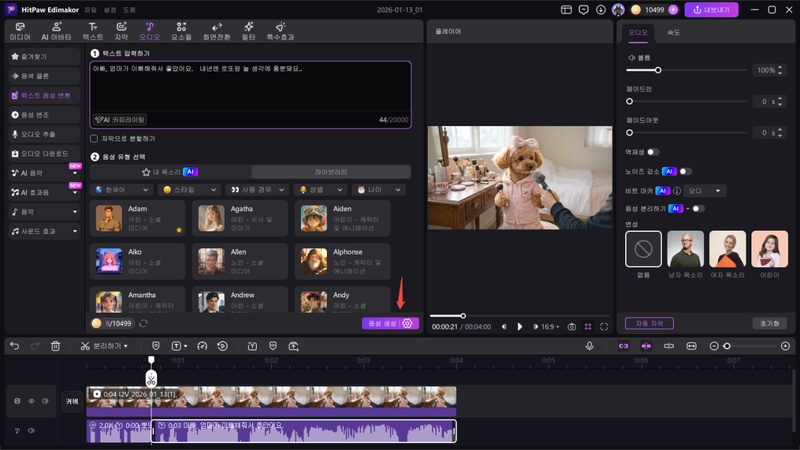This screenshot has height=450, width=800.
Task: Take a snapshot with the camera icon
Action: click(571, 326)
